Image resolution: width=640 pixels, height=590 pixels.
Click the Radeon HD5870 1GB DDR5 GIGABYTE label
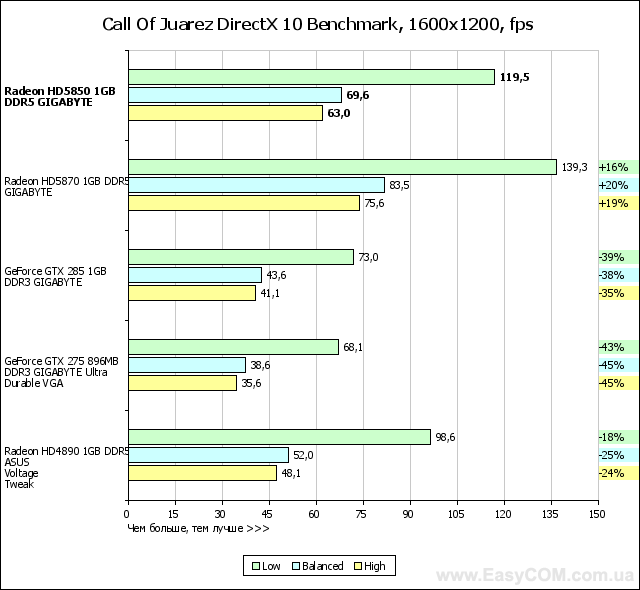(66, 186)
